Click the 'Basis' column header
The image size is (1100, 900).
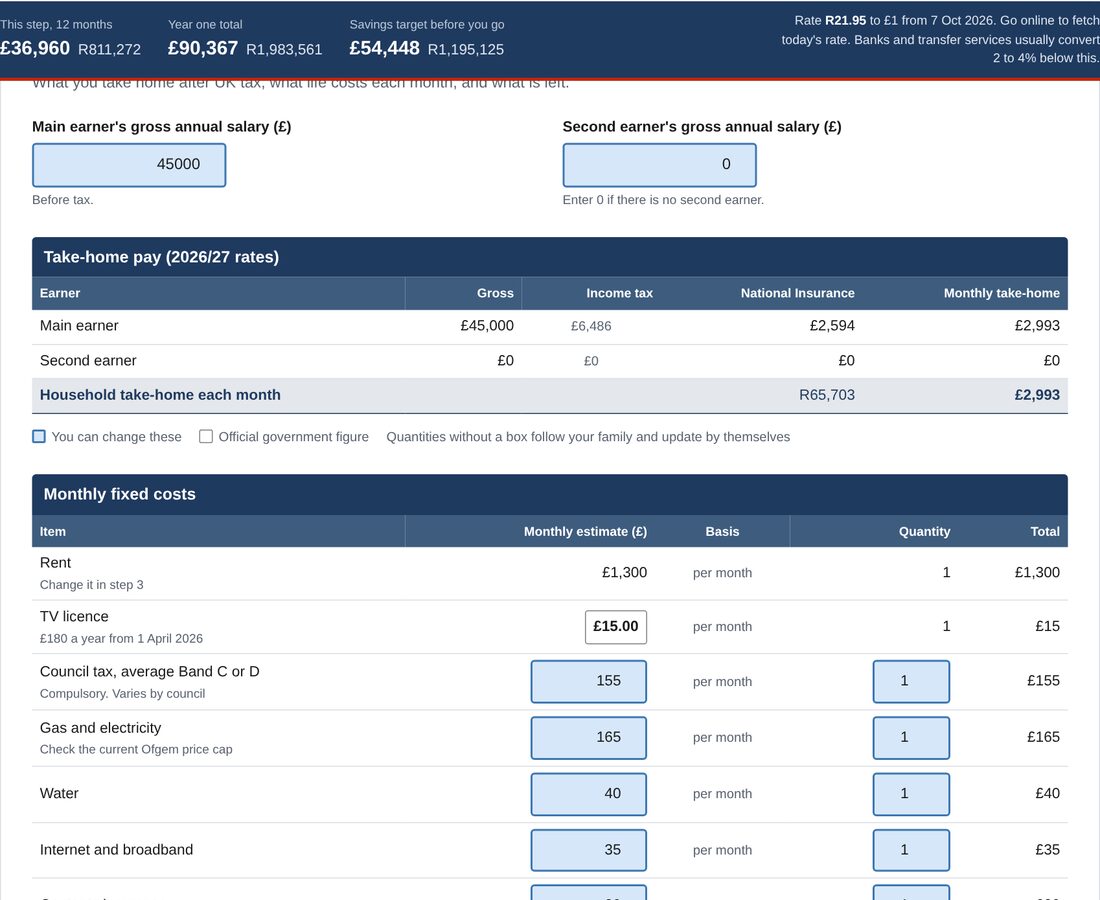pos(723,532)
